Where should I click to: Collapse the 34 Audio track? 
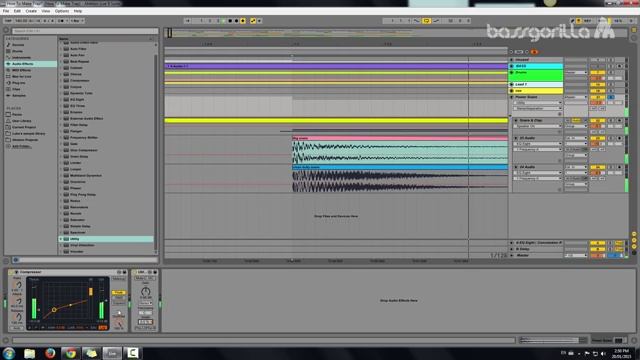pyautogui.click(x=516, y=167)
